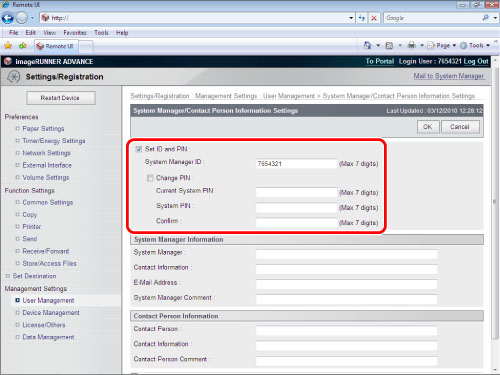Click the Print icon in command bar
This screenshot has width=500, height=375.
click(x=412, y=45)
